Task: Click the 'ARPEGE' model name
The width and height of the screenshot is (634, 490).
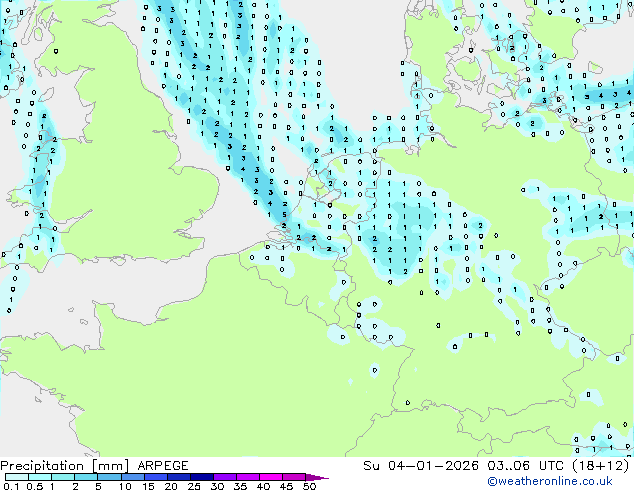Action: [163, 466]
